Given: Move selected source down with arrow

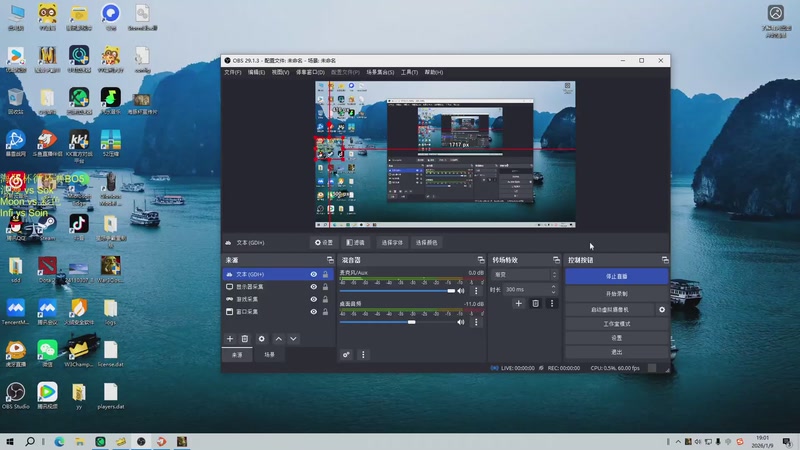Looking at the screenshot, I should pyautogui.click(x=293, y=339).
